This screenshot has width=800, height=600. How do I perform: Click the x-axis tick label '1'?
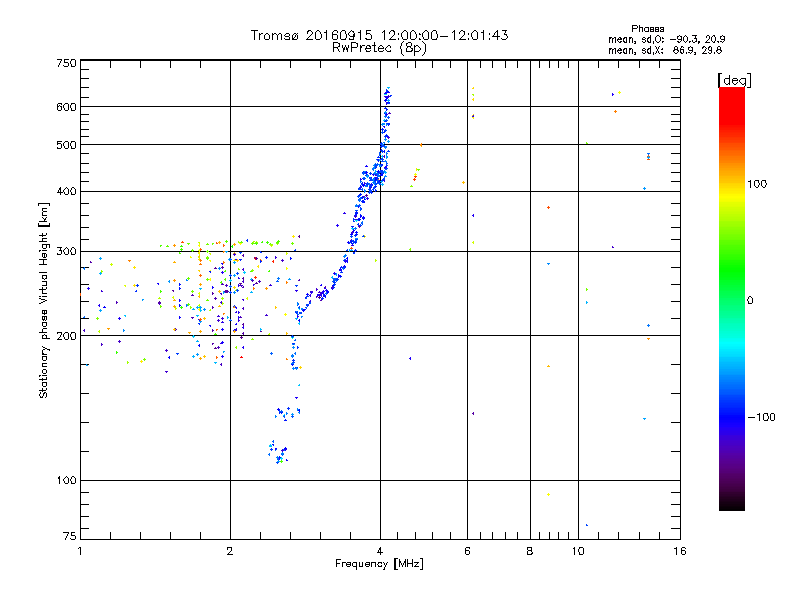pyautogui.click(x=80, y=551)
